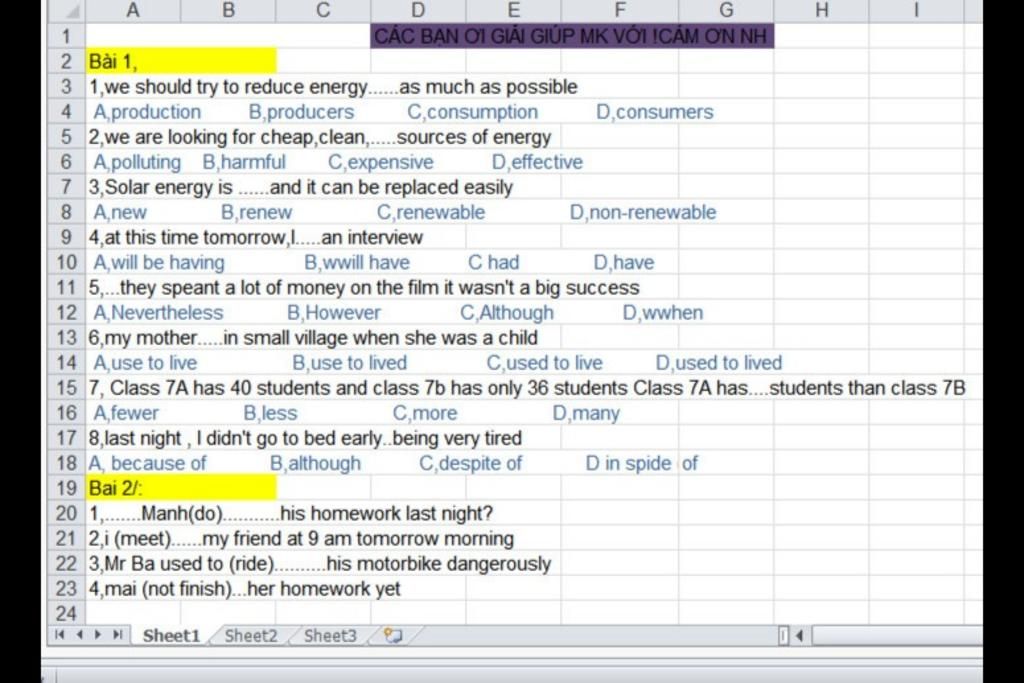Click answer 'C had'
This screenshot has height=683, width=1024.
pos(494,262)
